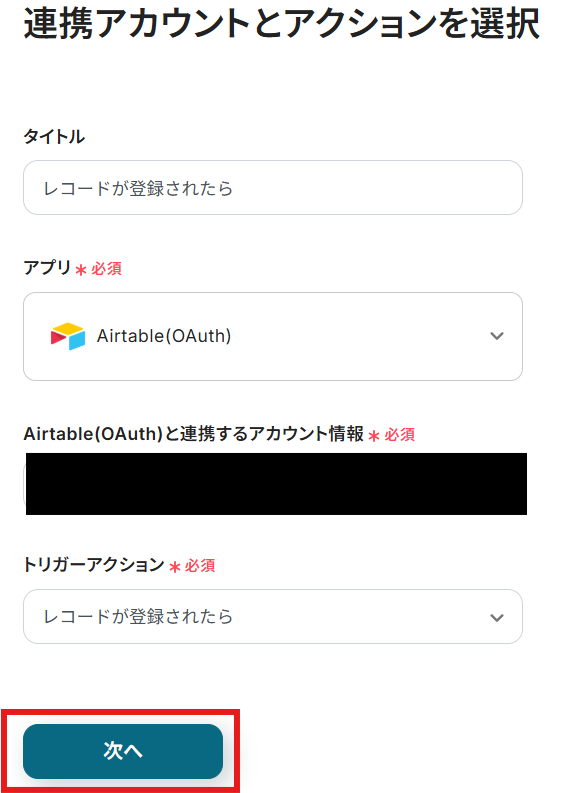The width and height of the screenshot is (569, 793).
Task: Click the 必須 marker next to アカウント情報
Action: point(400,434)
